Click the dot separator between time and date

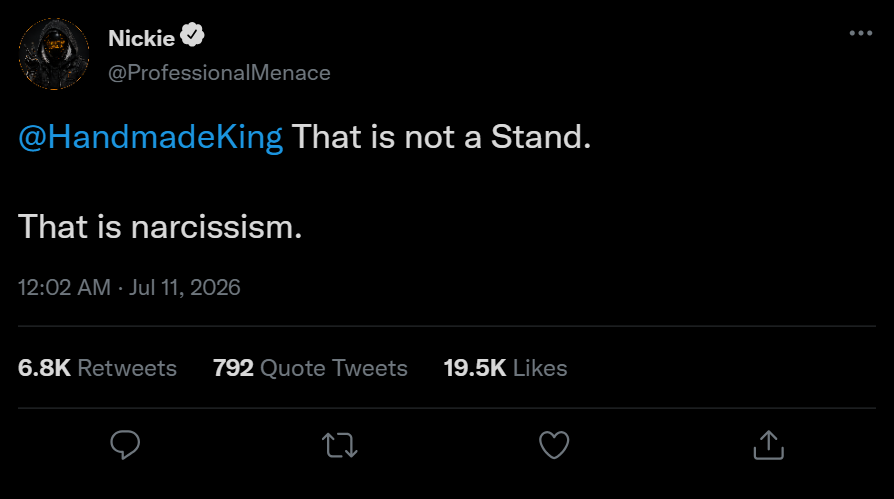coord(120,289)
